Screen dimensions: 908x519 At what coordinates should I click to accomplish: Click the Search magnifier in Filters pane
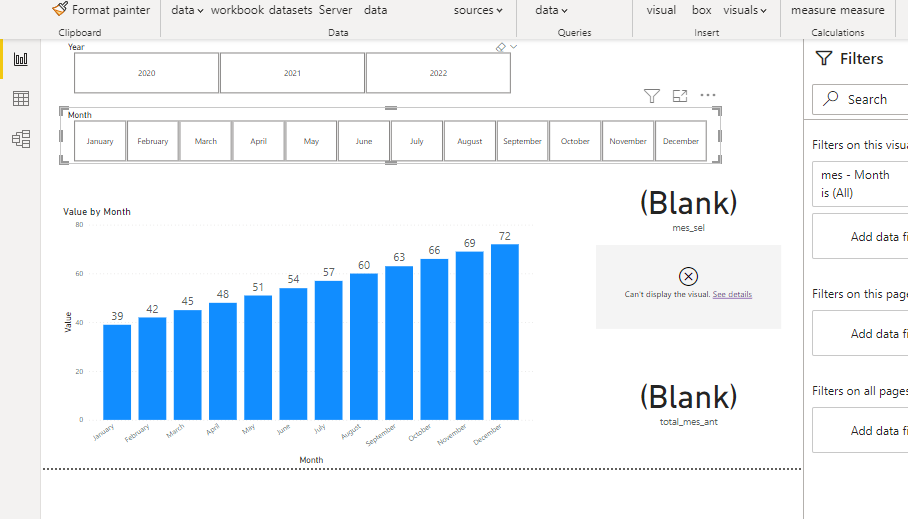tap(831, 98)
